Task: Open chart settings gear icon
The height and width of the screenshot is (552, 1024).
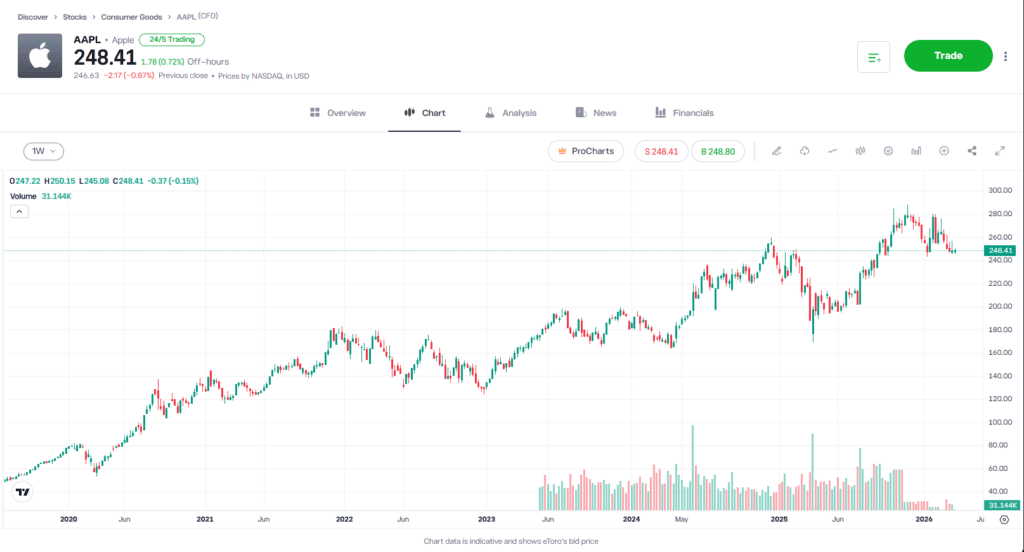Action: tap(888, 151)
